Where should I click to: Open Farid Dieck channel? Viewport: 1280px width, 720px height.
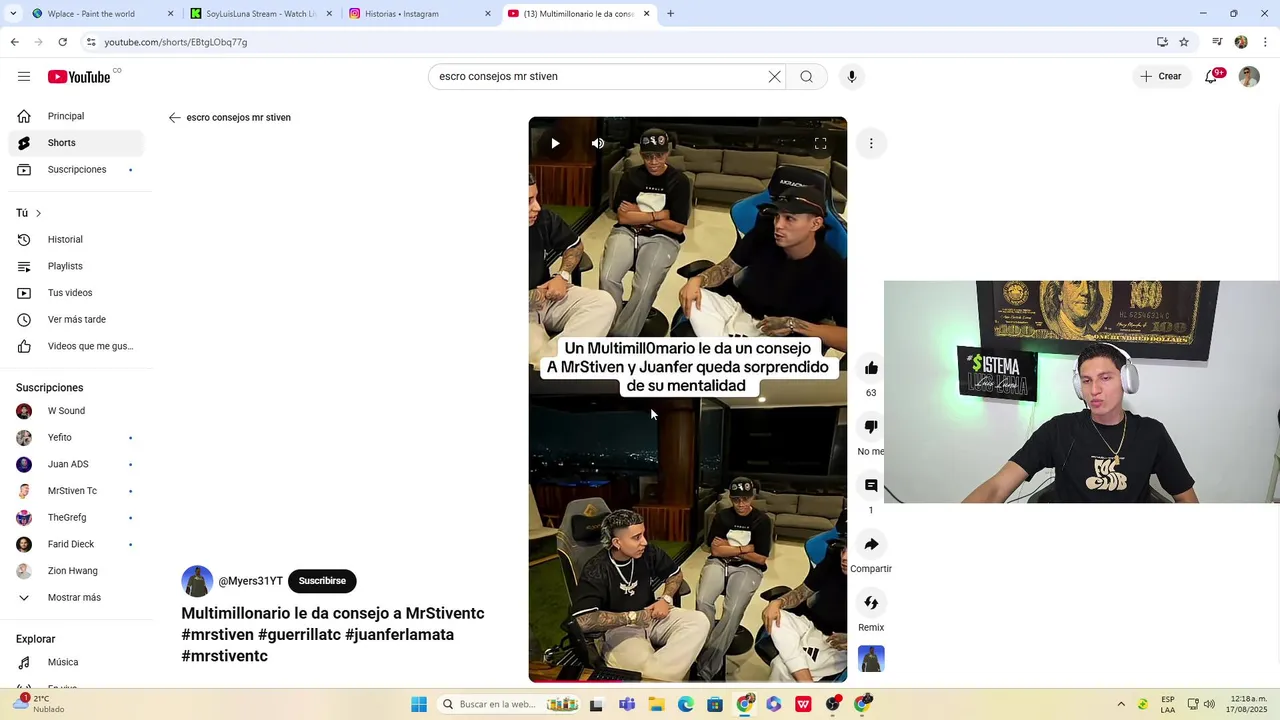pos(76,544)
